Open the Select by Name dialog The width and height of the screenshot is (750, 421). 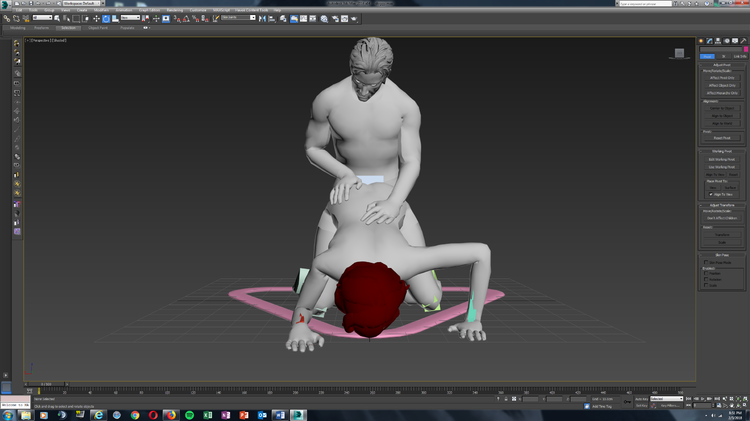pyautogui.click(x=66, y=19)
